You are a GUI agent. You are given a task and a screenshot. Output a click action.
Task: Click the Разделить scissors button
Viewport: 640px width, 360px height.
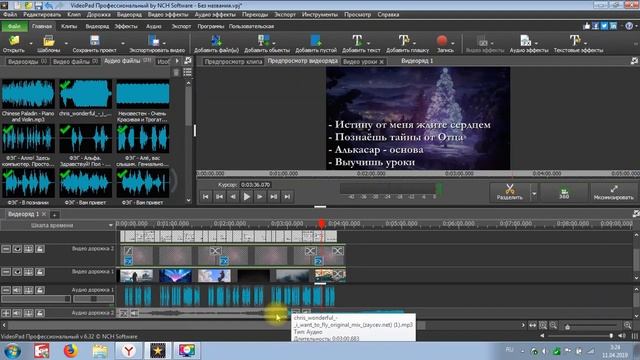point(509,192)
